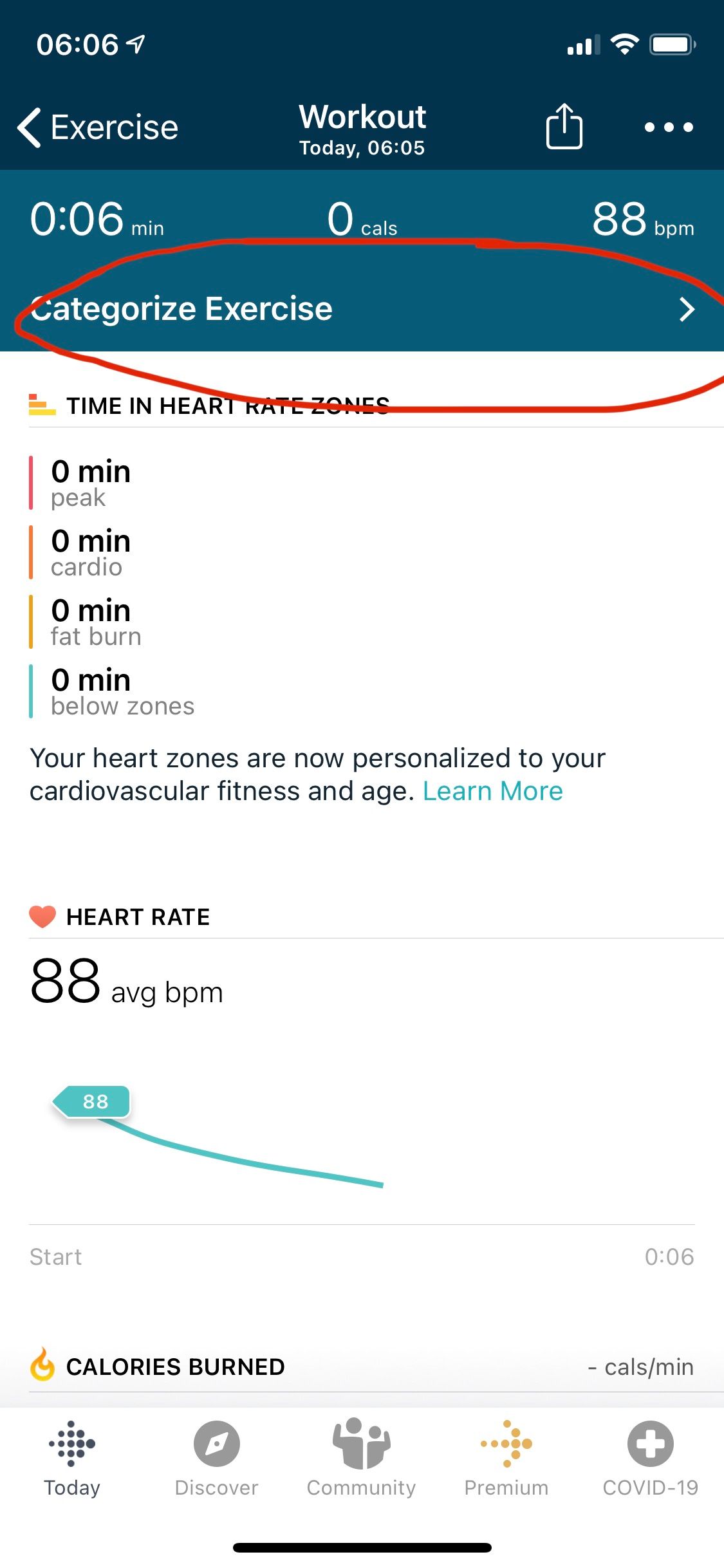This screenshot has height=1568, width=724.
Task: Tap the heart icon beside Heart Rate
Action: (42, 917)
